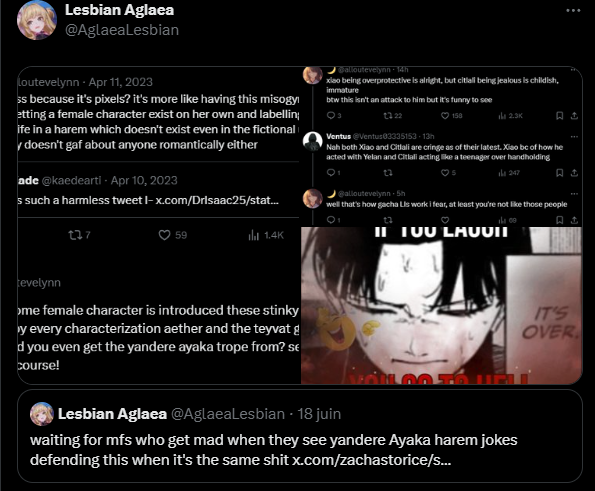595x491 pixels.
Task: Click the retweet icon showing 22
Action: [x=387, y=115]
